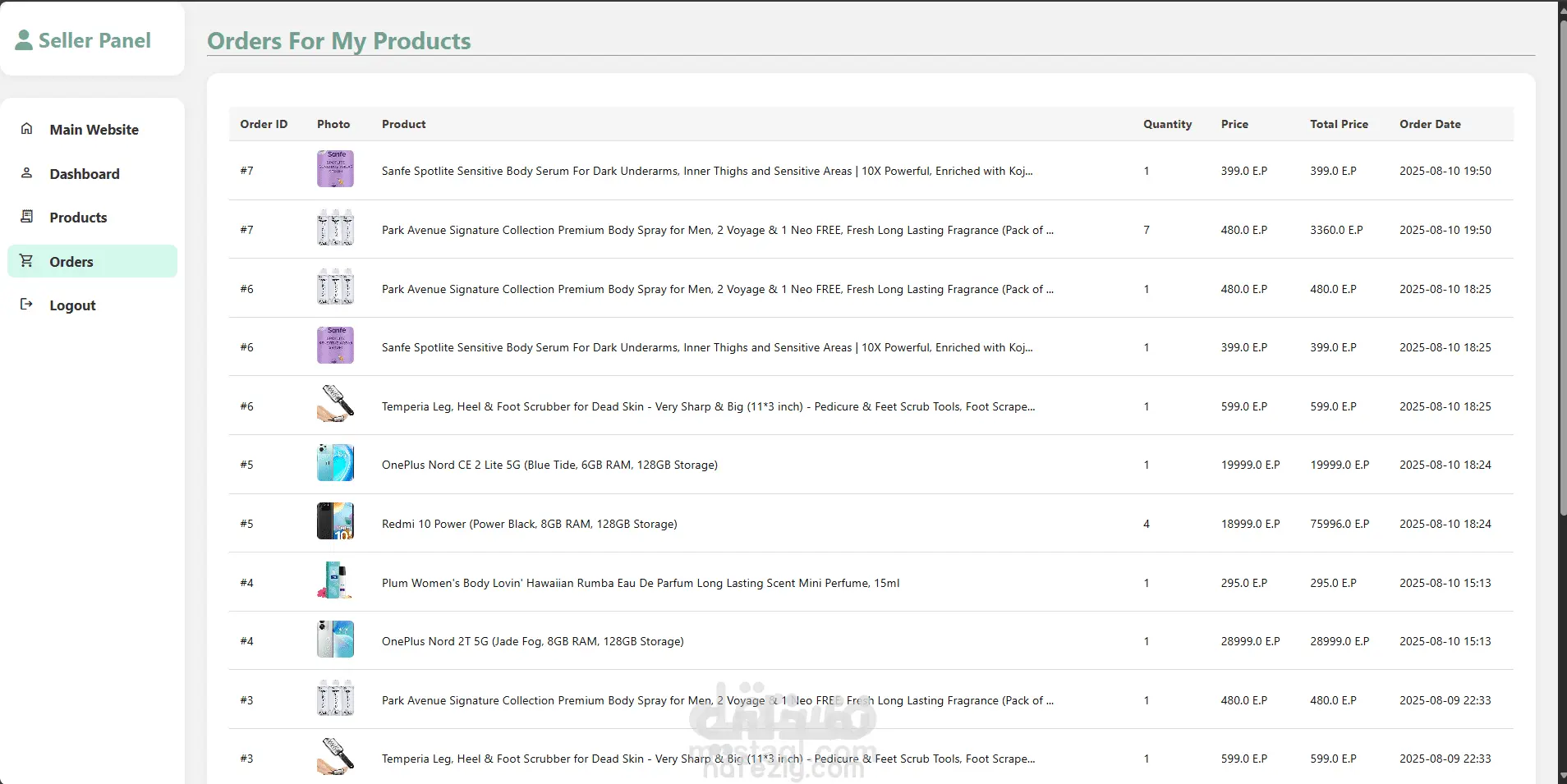Click the first Sanfe Body Serum photo
The image size is (1567, 784).
[335, 169]
